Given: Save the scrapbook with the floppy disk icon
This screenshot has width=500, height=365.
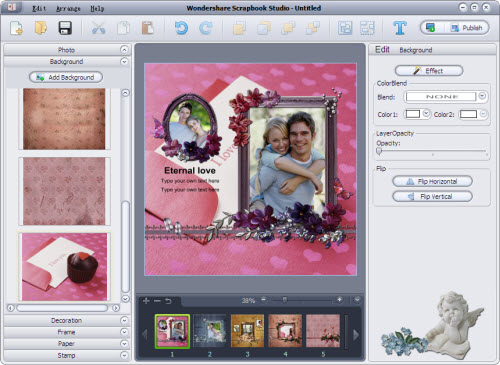Looking at the screenshot, I should (65, 28).
